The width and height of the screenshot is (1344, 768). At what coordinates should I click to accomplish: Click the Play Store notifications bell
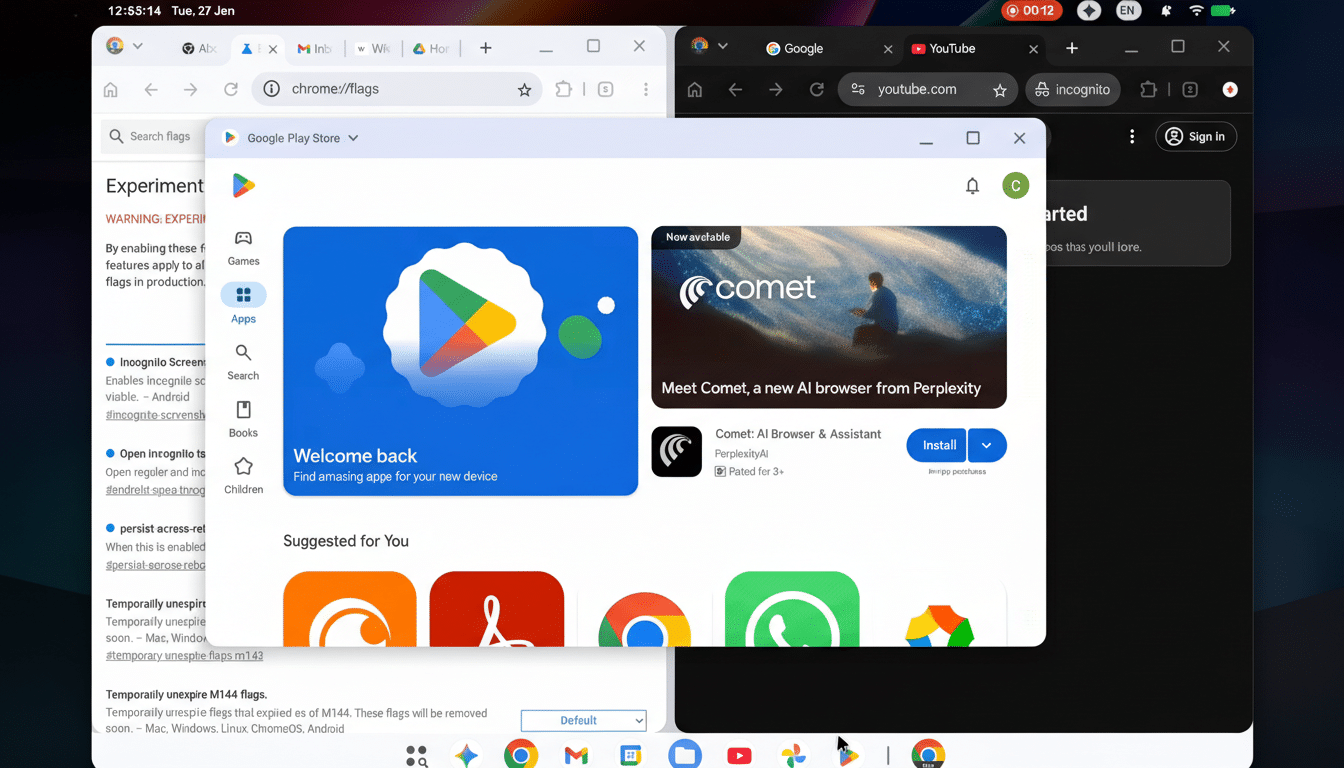[971, 185]
